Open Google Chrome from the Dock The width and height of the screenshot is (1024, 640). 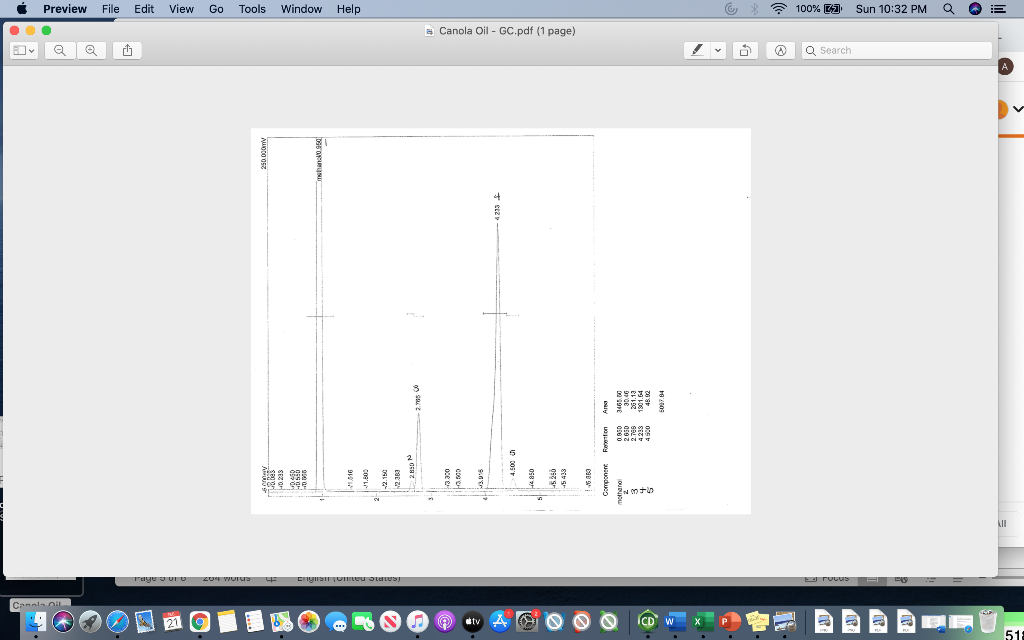[199, 621]
